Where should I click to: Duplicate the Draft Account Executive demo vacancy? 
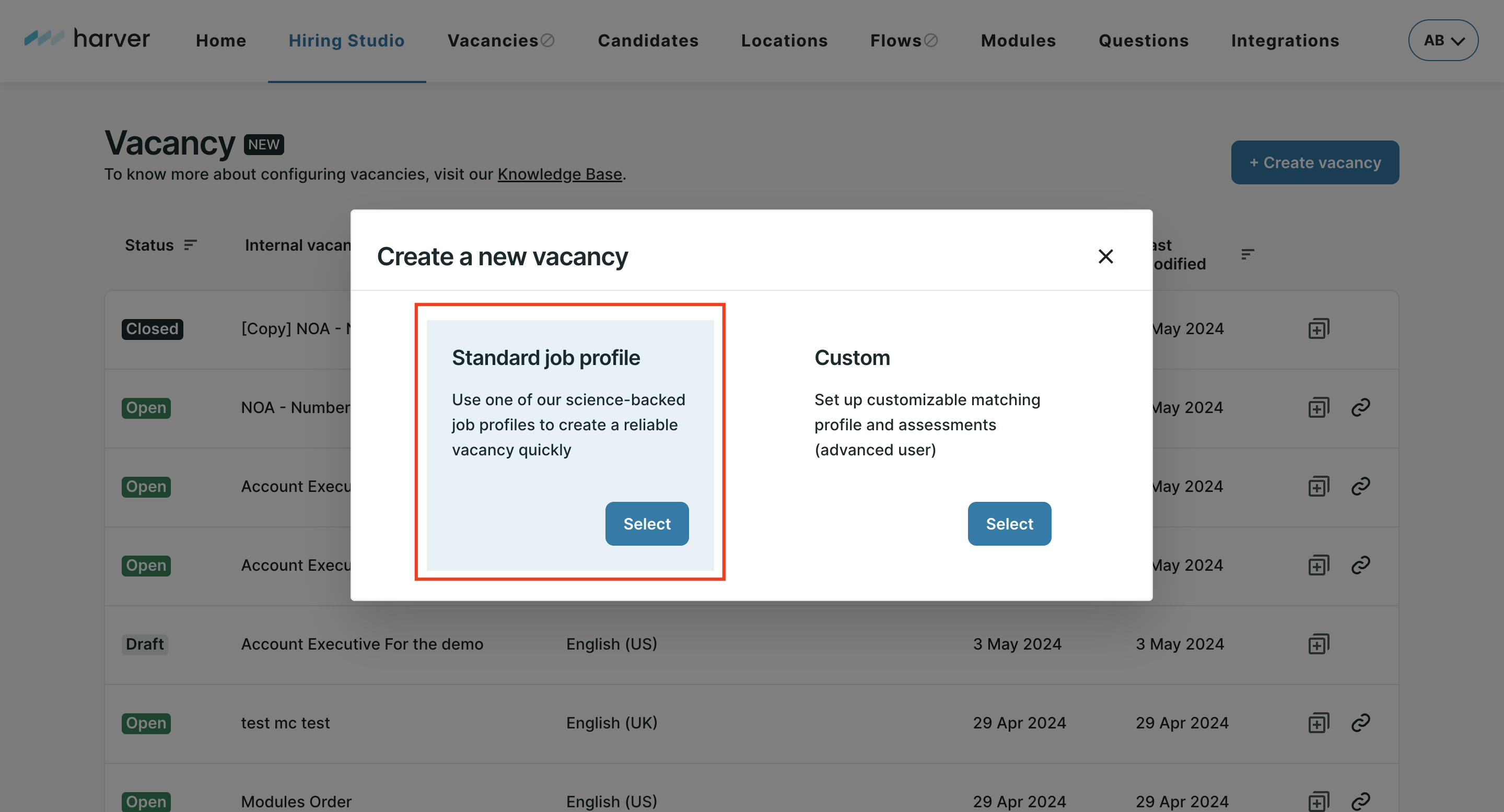click(x=1319, y=644)
